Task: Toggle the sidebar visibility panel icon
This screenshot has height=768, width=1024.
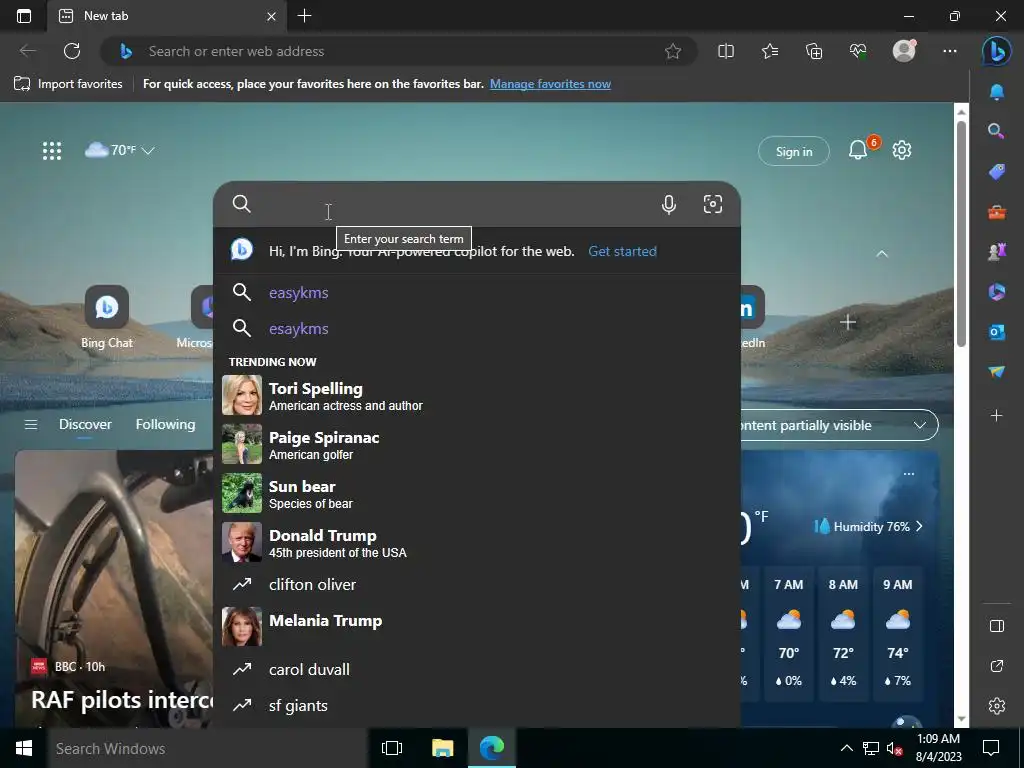Action: pyautogui.click(x=997, y=626)
